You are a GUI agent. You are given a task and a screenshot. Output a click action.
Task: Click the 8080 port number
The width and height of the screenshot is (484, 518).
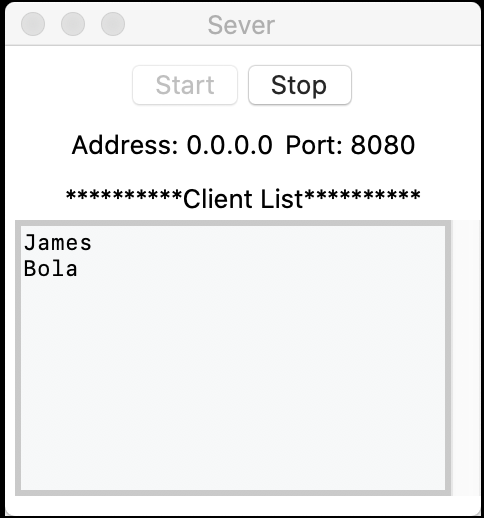(x=383, y=145)
